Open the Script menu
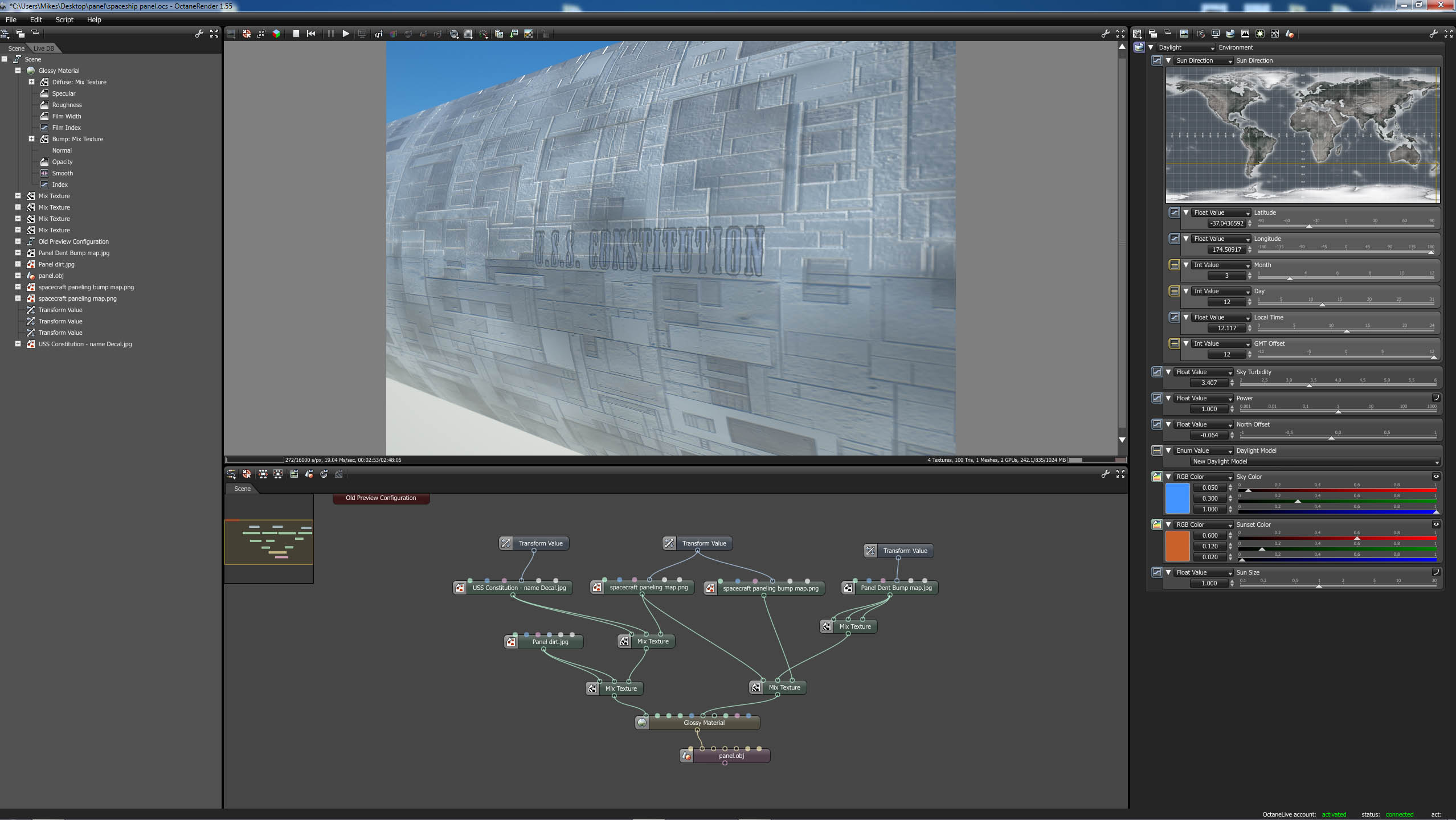The image size is (1456, 820). click(x=64, y=19)
